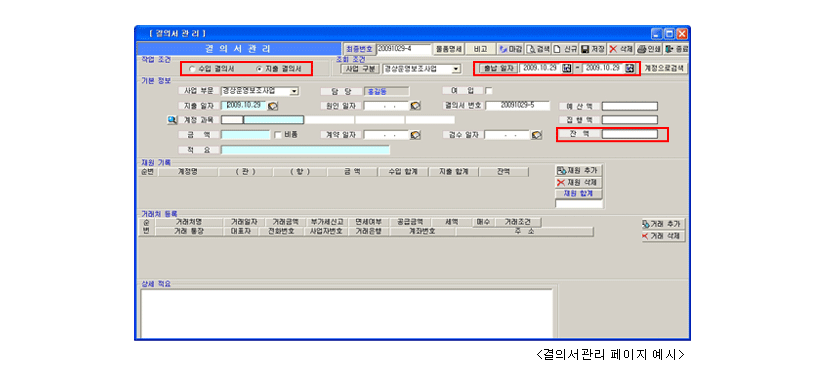The width and height of the screenshot is (825, 384).
Task: Click the 재원 합계 value field
Action: pyautogui.click(x=578, y=204)
